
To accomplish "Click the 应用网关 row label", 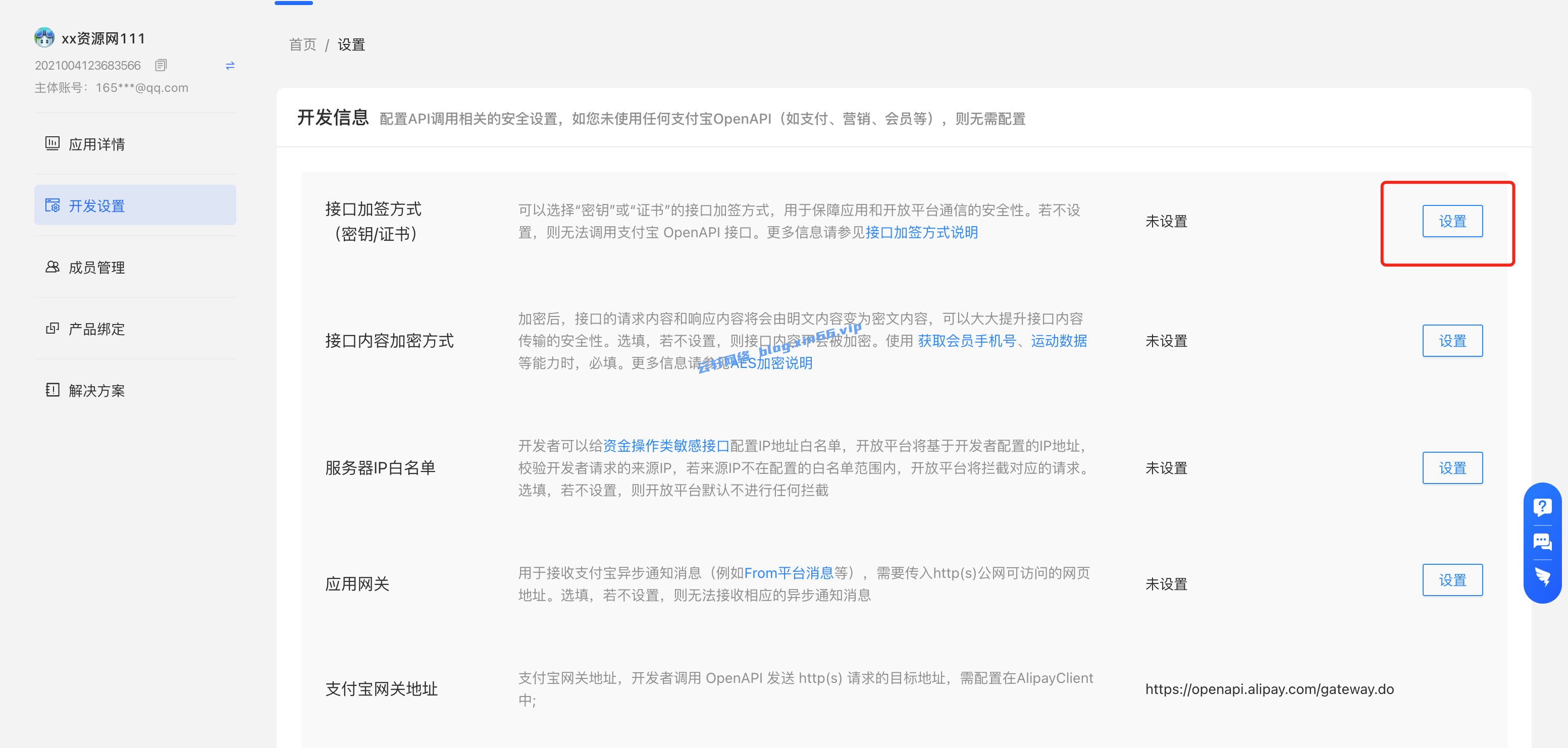I will click(x=357, y=584).
